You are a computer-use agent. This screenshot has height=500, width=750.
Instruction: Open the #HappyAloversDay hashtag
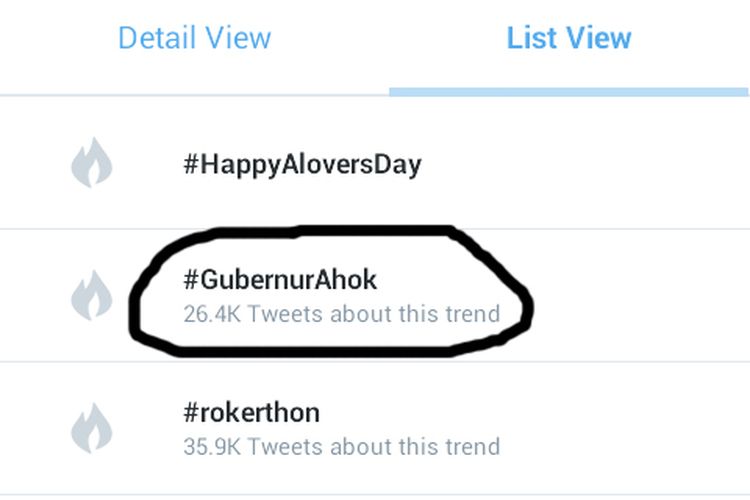(x=302, y=163)
